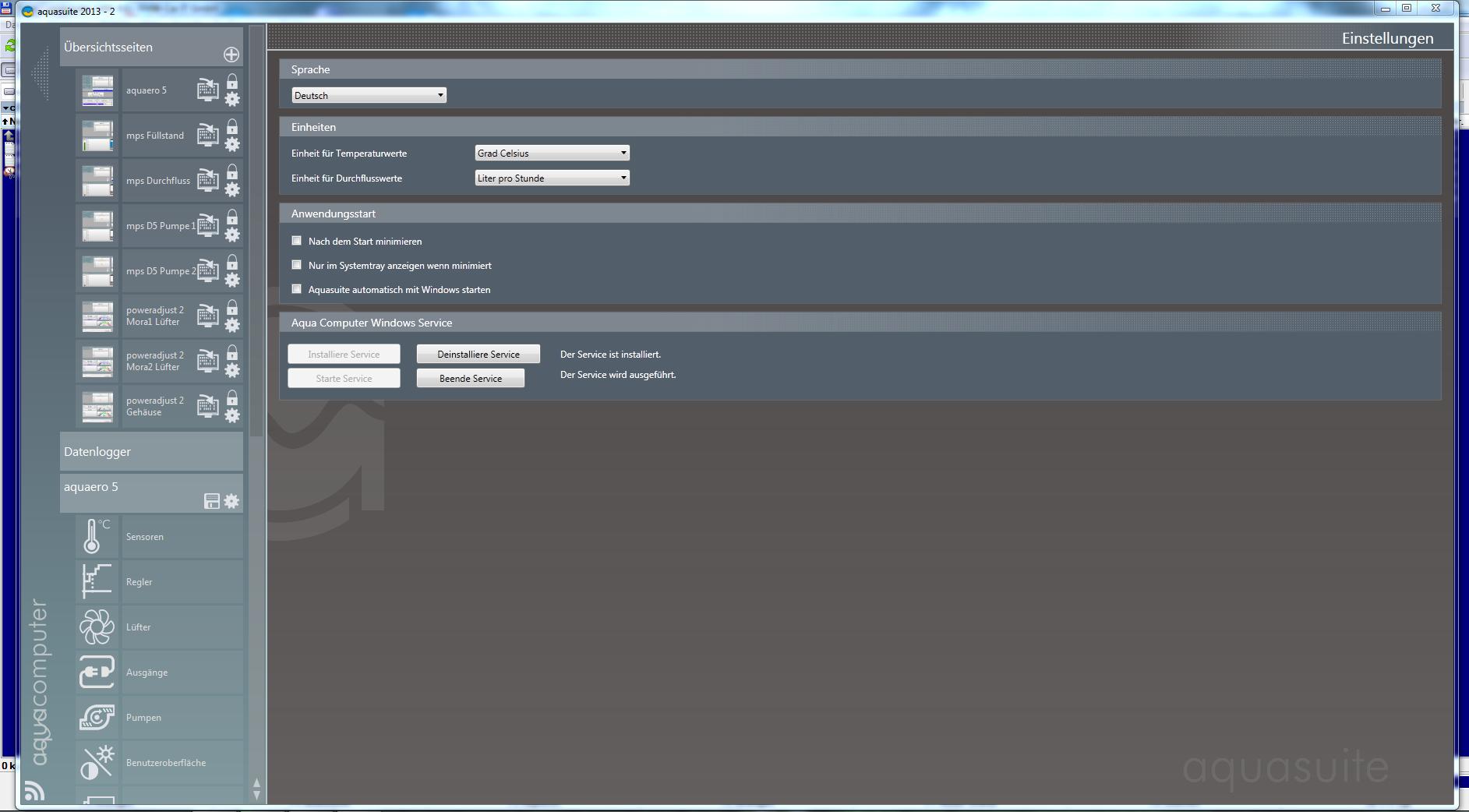The width and height of the screenshot is (1469, 812).
Task: Toggle the lock on mps Durchfluss page
Action: click(232, 171)
